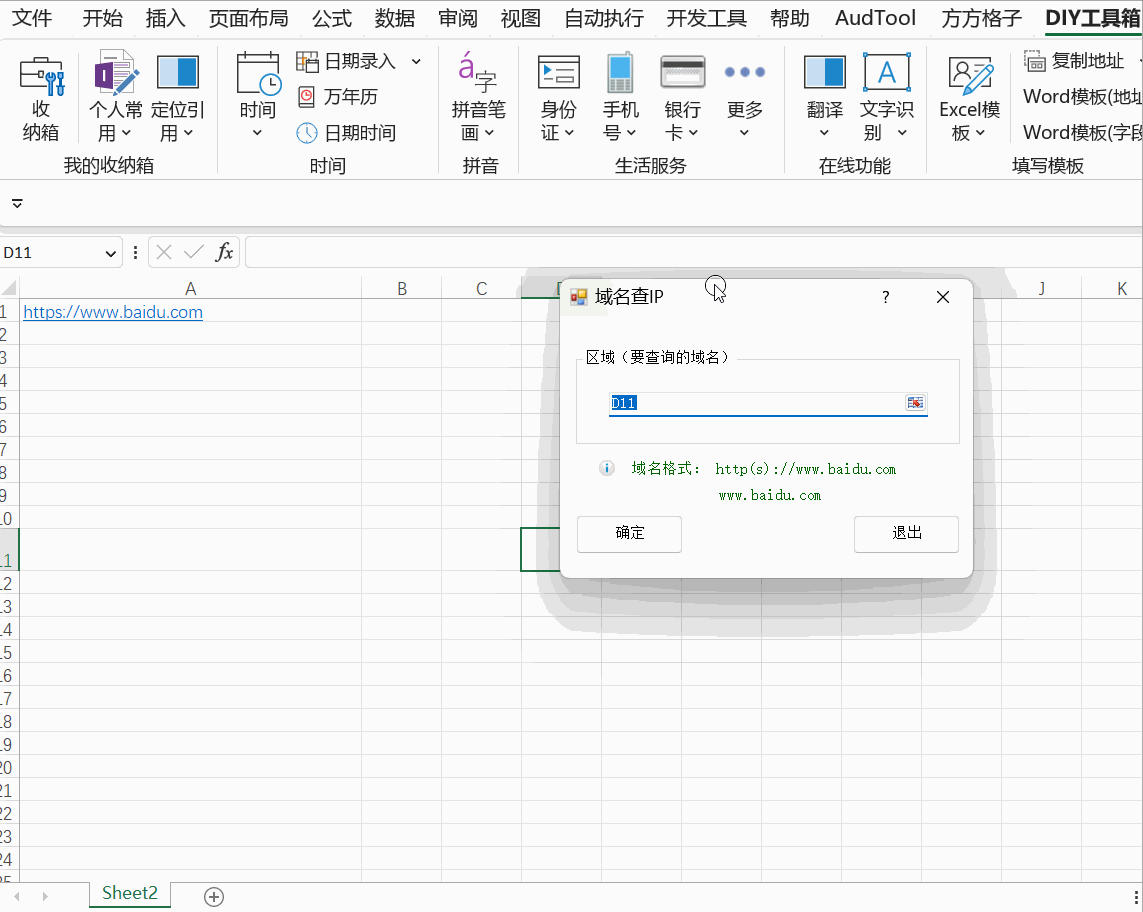Open 万年历 calendar tool
This screenshot has width=1143, height=912.
338,97
